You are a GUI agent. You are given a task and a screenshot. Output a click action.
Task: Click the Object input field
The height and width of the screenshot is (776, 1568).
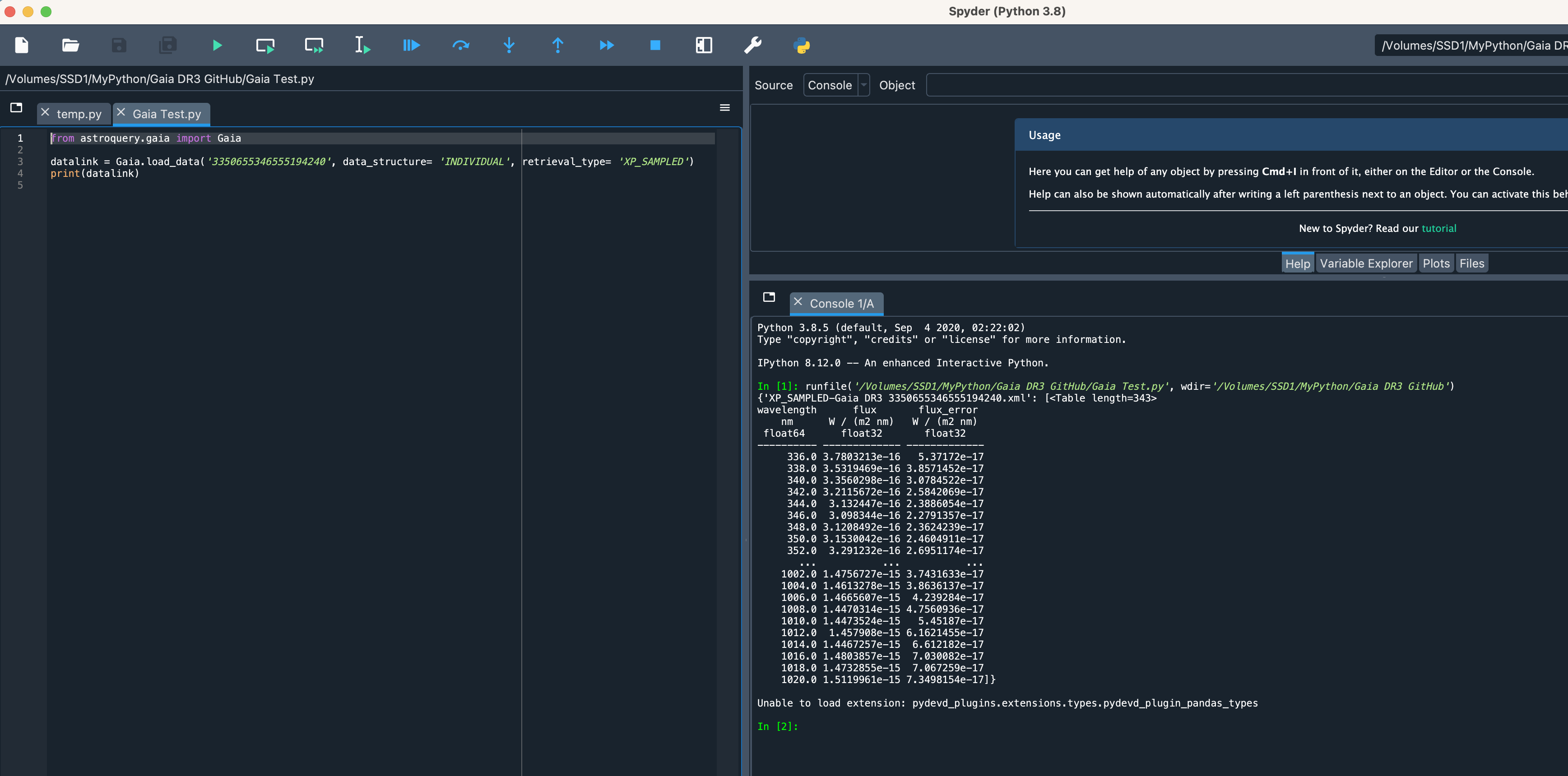(1247, 85)
